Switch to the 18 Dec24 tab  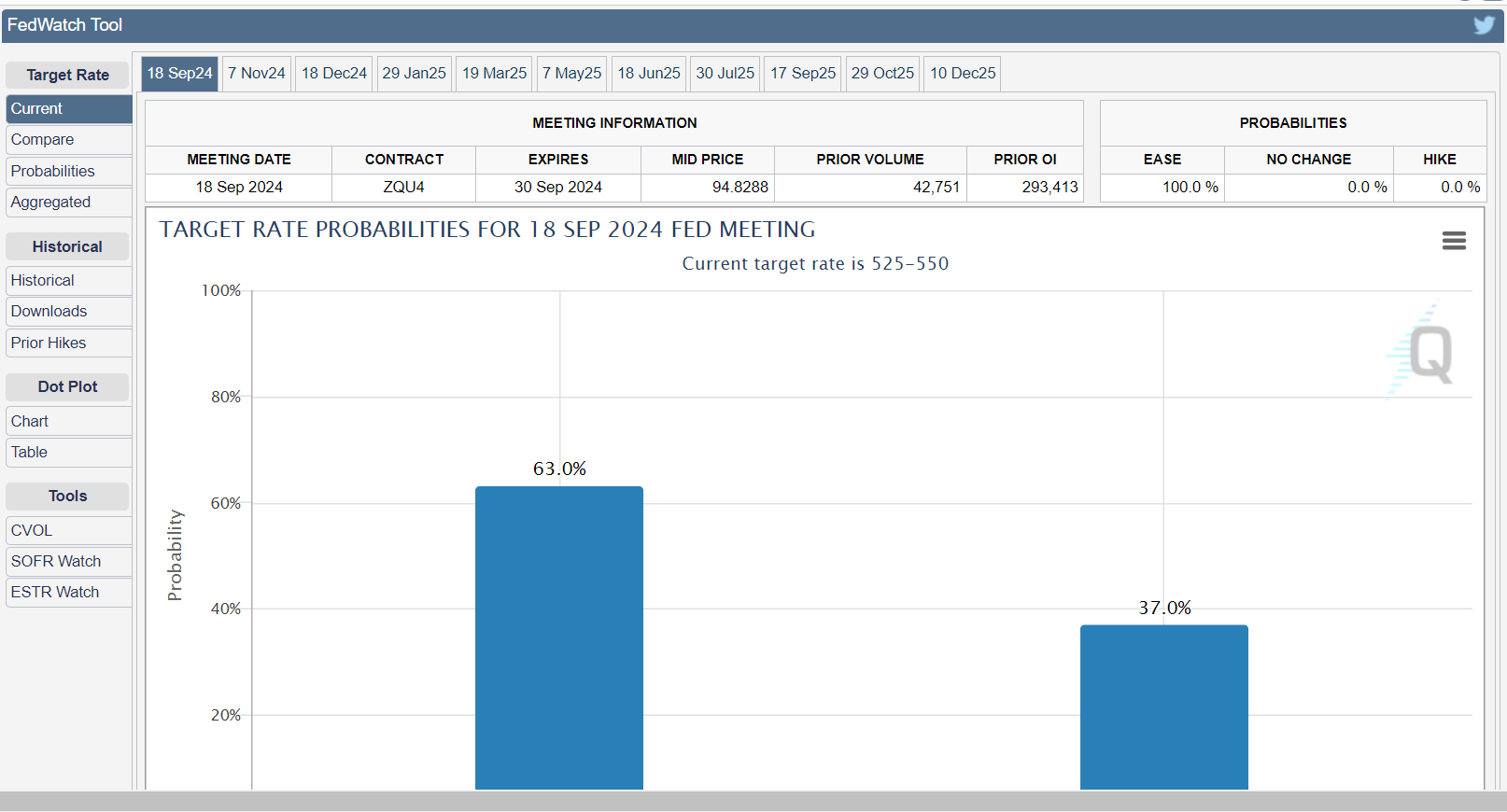[x=334, y=74]
